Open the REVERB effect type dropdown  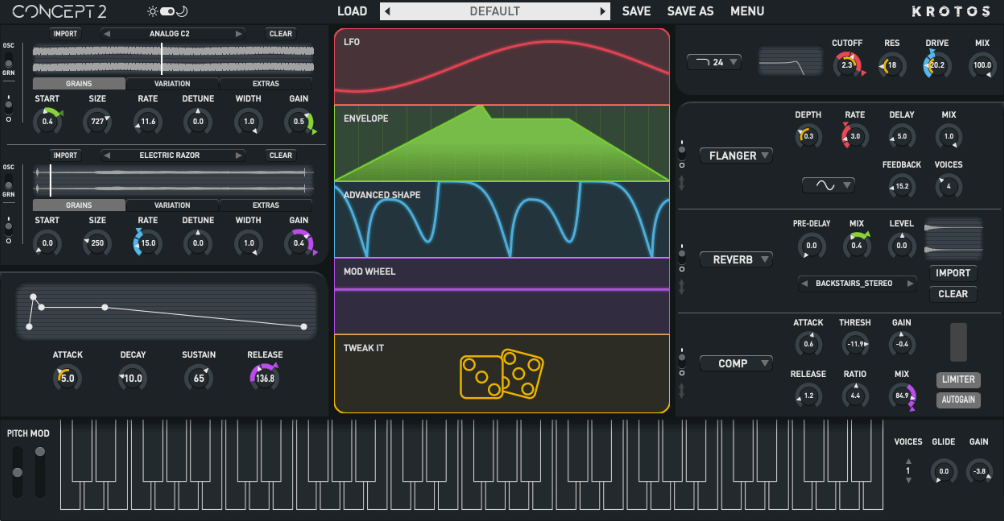pos(735,259)
